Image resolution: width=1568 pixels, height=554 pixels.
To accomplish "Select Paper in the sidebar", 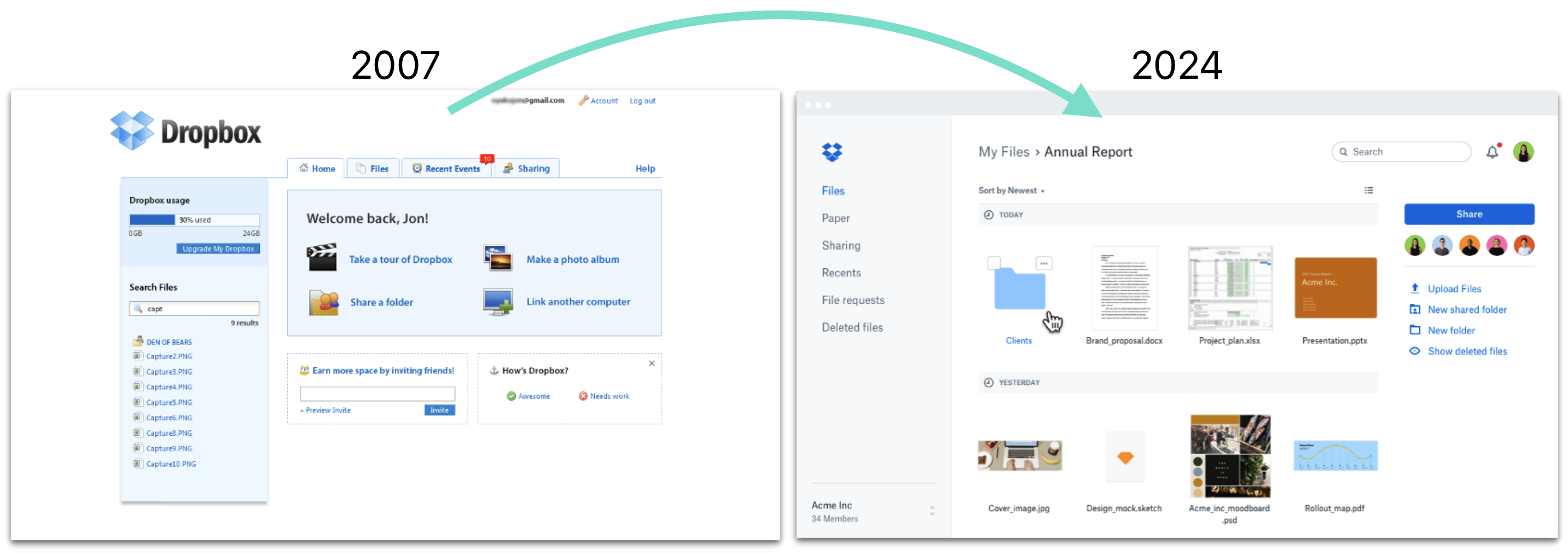I will click(835, 218).
